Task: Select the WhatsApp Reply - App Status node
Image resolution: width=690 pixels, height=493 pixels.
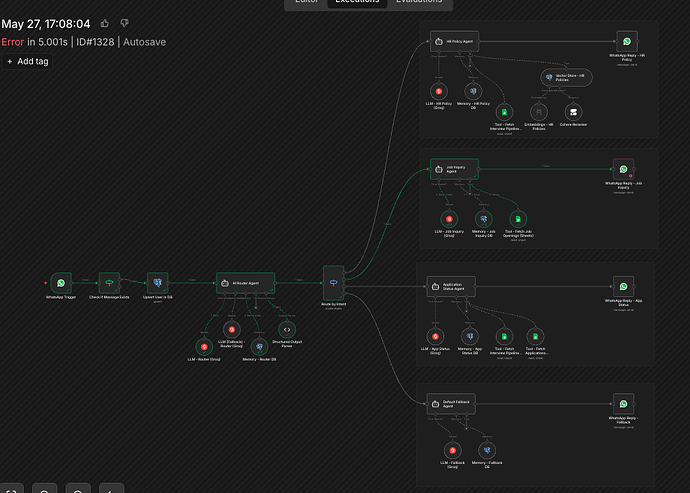Action: 624,287
